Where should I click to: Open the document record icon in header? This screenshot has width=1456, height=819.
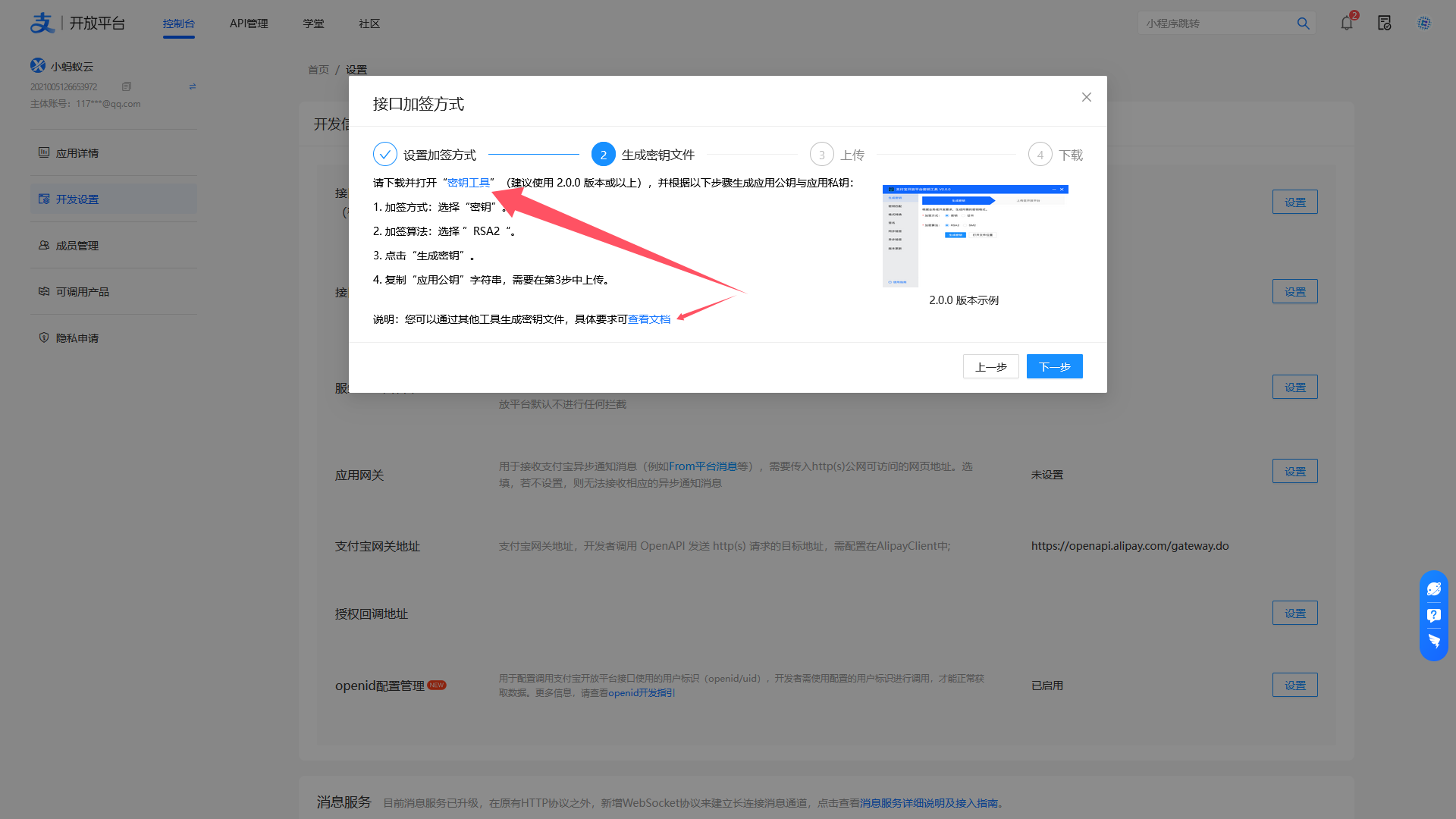click(x=1385, y=24)
